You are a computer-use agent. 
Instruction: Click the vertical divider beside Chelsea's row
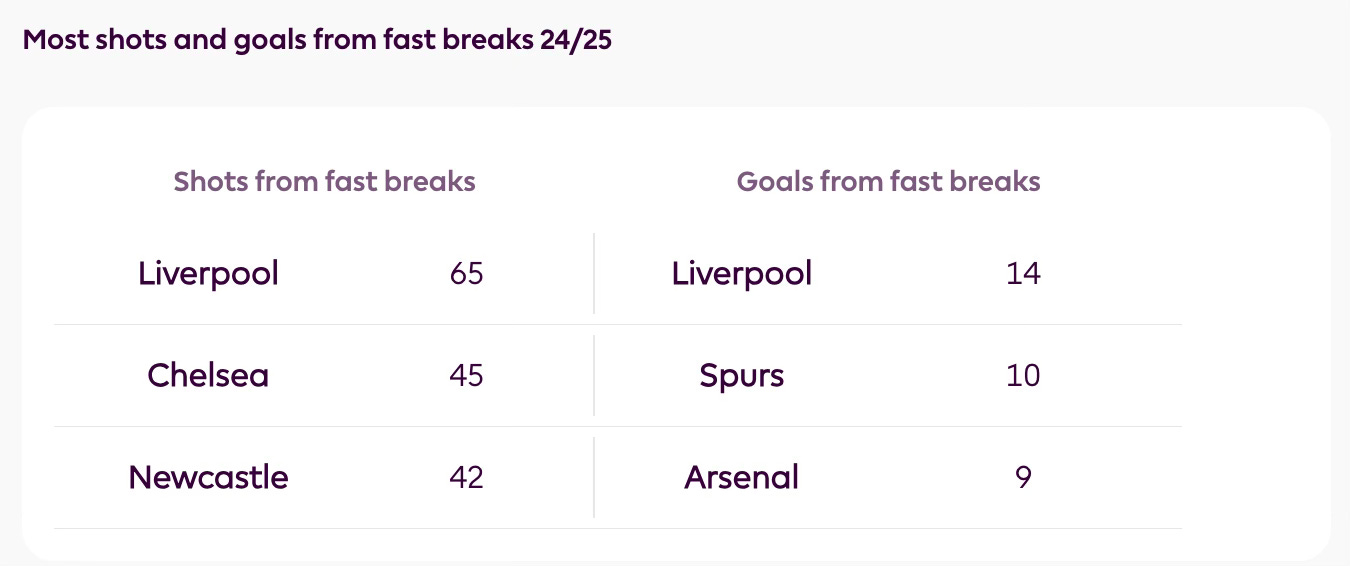594,375
